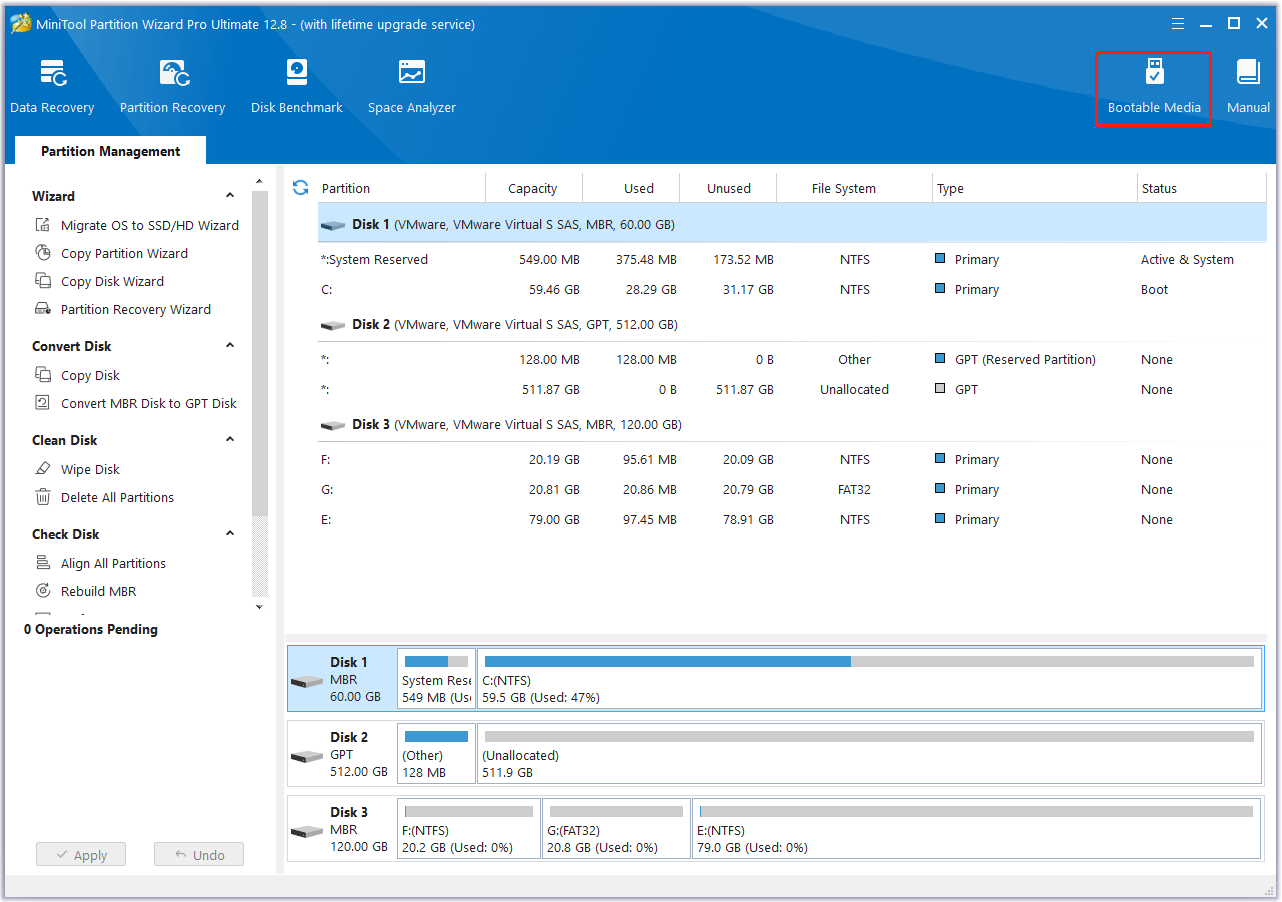Click the Apply button

pos(81,855)
